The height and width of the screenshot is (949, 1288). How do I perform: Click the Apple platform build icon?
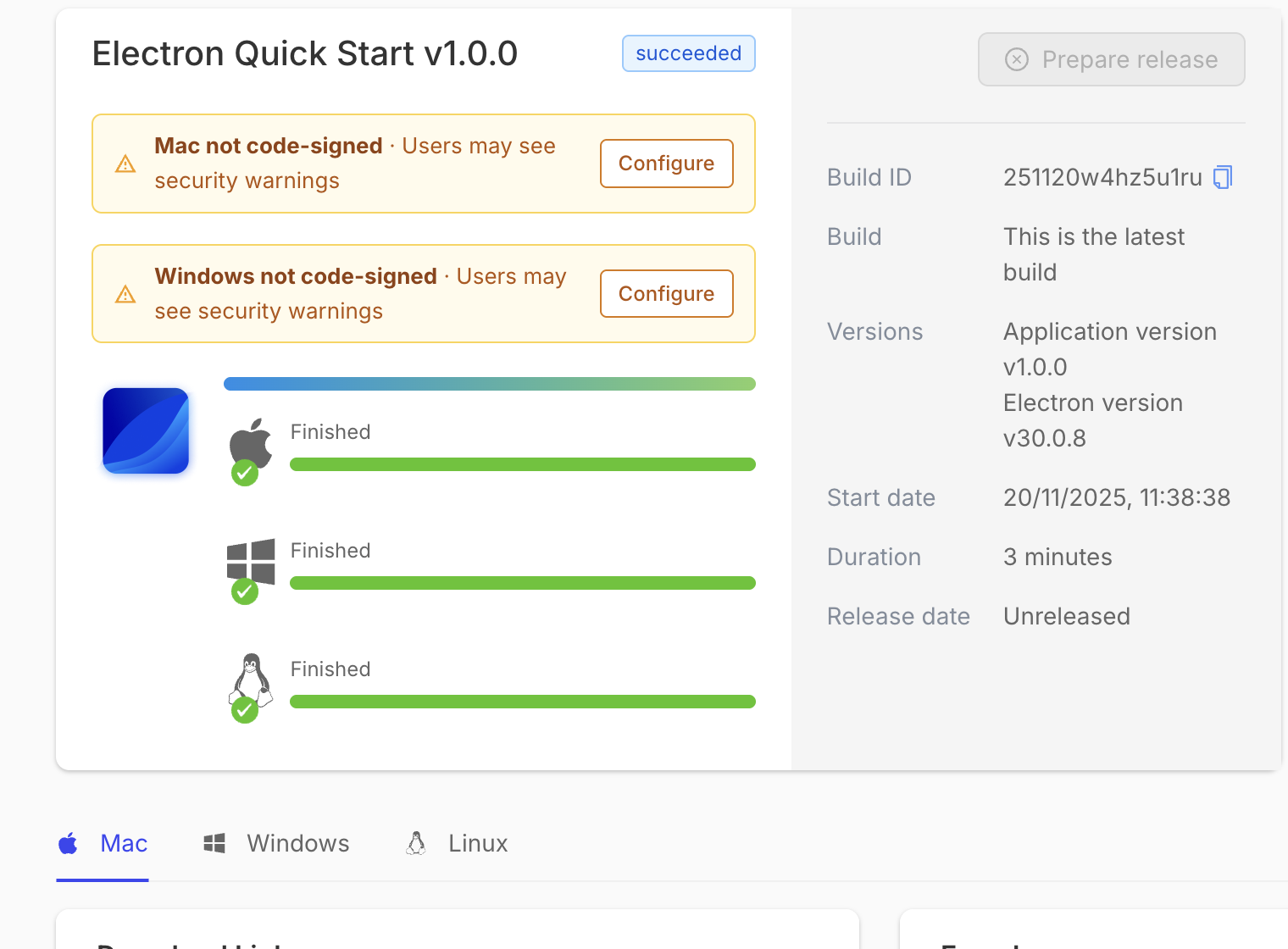coord(251,443)
